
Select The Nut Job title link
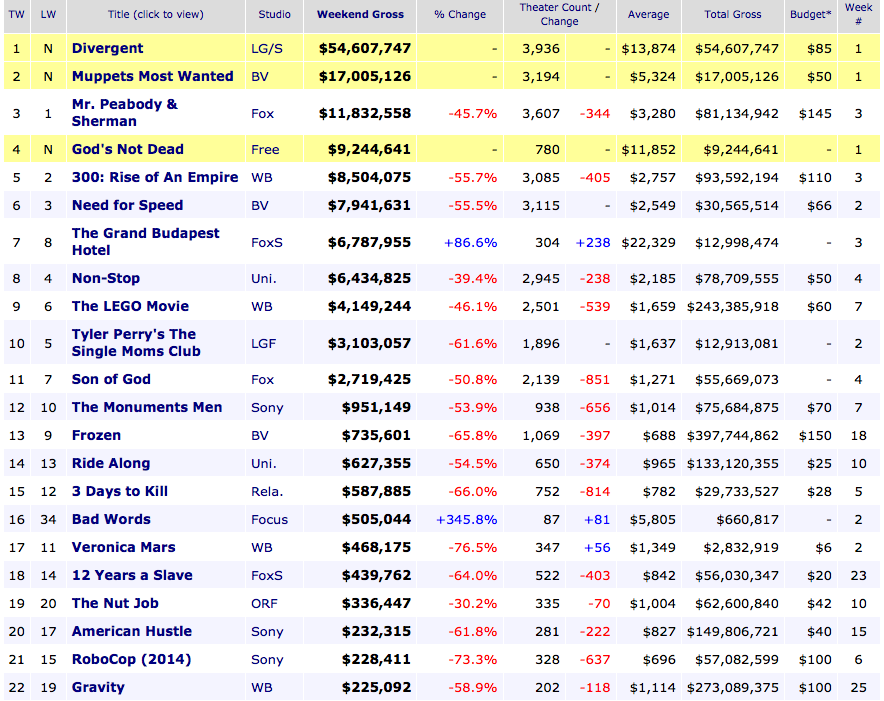(115, 603)
